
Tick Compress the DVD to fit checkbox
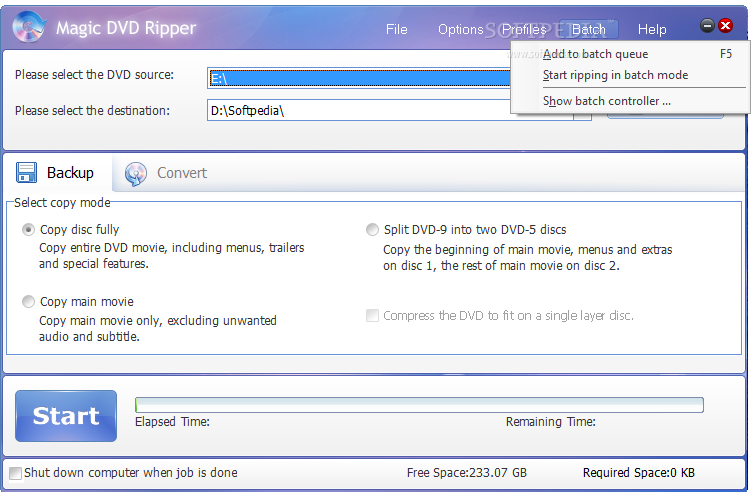372,316
